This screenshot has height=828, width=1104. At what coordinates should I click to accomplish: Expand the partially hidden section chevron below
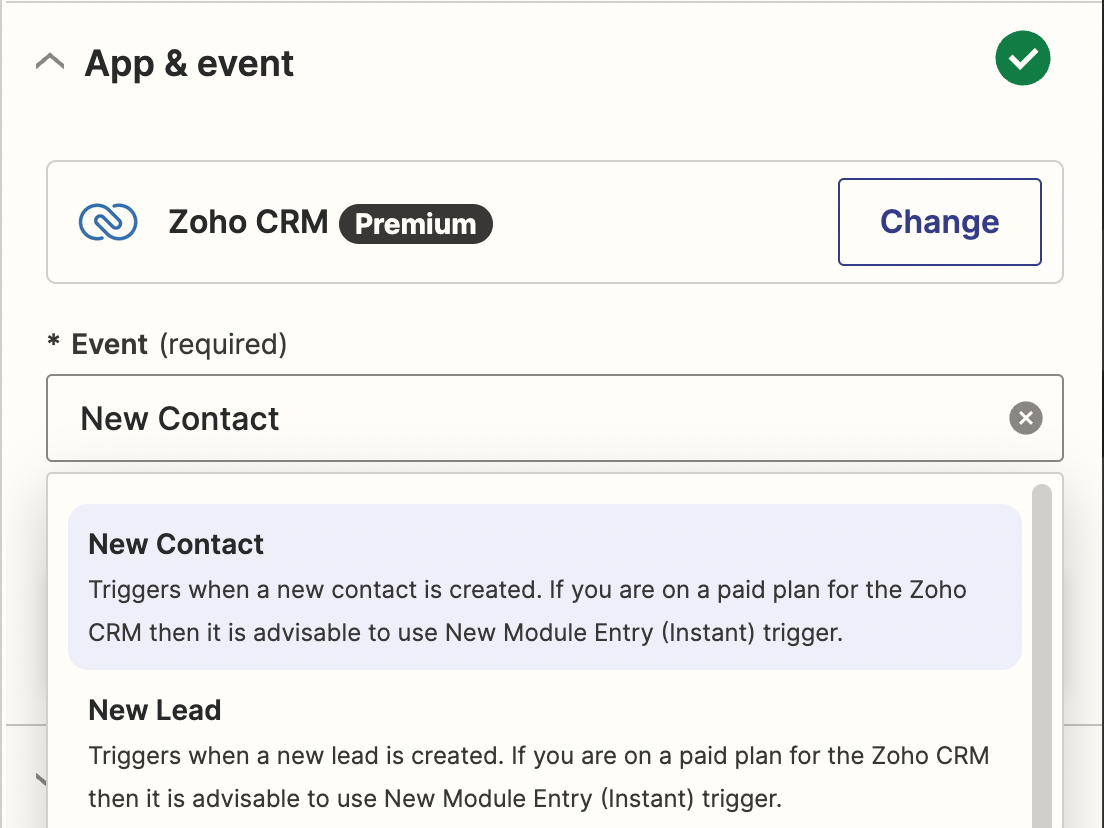tap(40, 778)
